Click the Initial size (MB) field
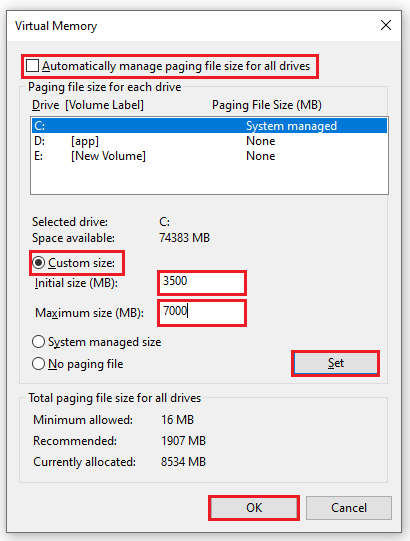This screenshot has height=541, width=410. (x=202, y=283)
